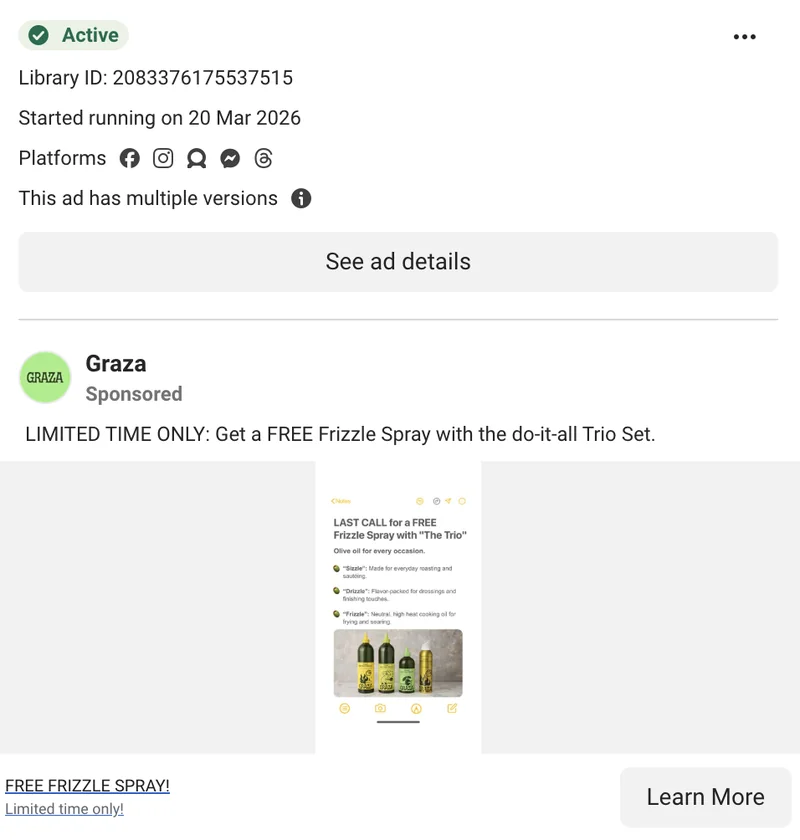The width and height of the screenshot is (800, 840).
Task: Click the Threads platform icon
Action: 263,158
